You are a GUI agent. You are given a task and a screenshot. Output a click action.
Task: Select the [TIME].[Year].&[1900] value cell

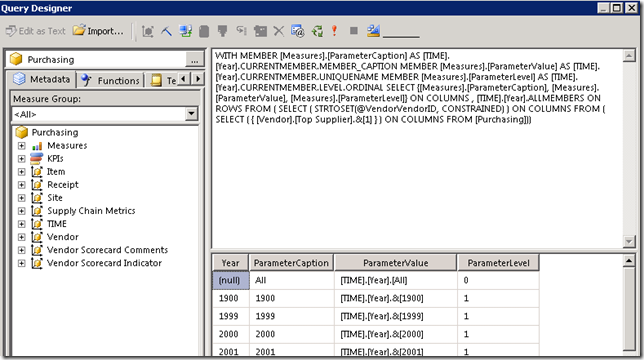(396, 298)
